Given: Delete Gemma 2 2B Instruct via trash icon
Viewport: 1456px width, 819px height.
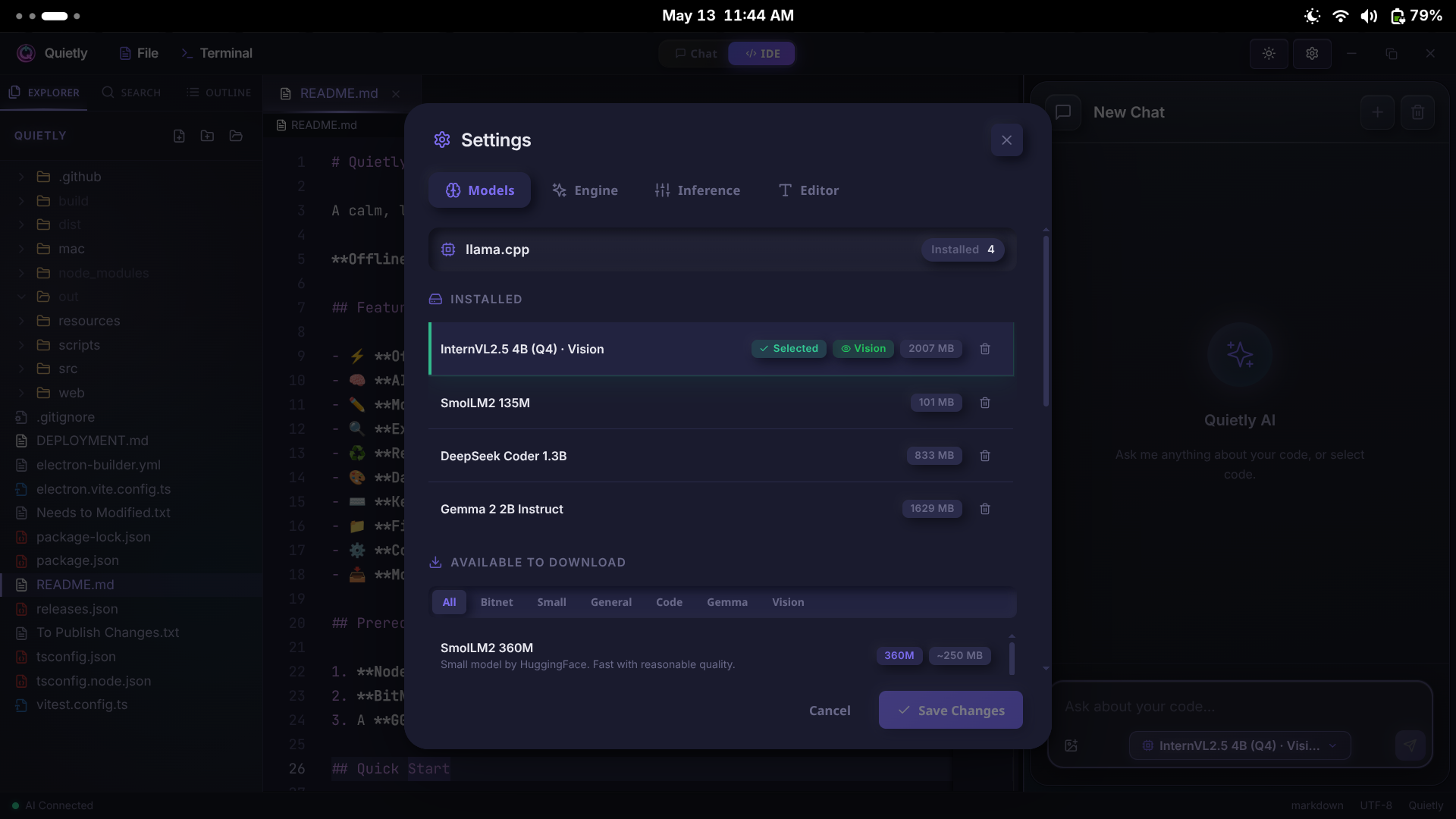Looking at the screenshot, I should [x=985, y=509].
